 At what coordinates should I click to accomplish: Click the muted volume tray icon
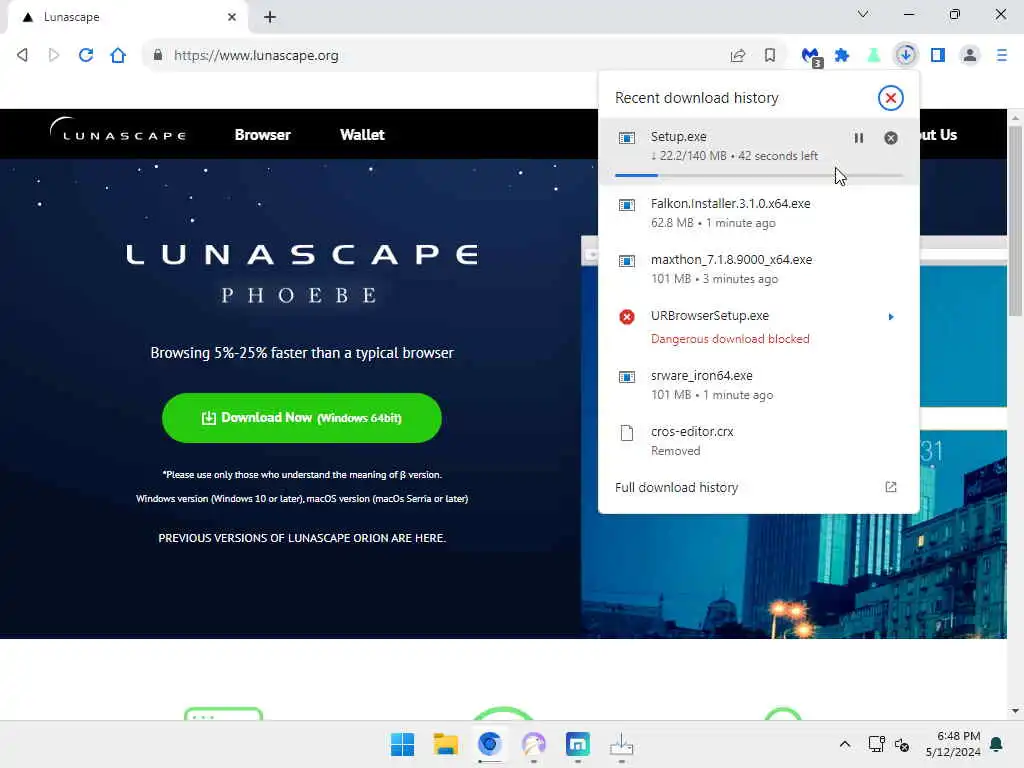tap(903, 744)
